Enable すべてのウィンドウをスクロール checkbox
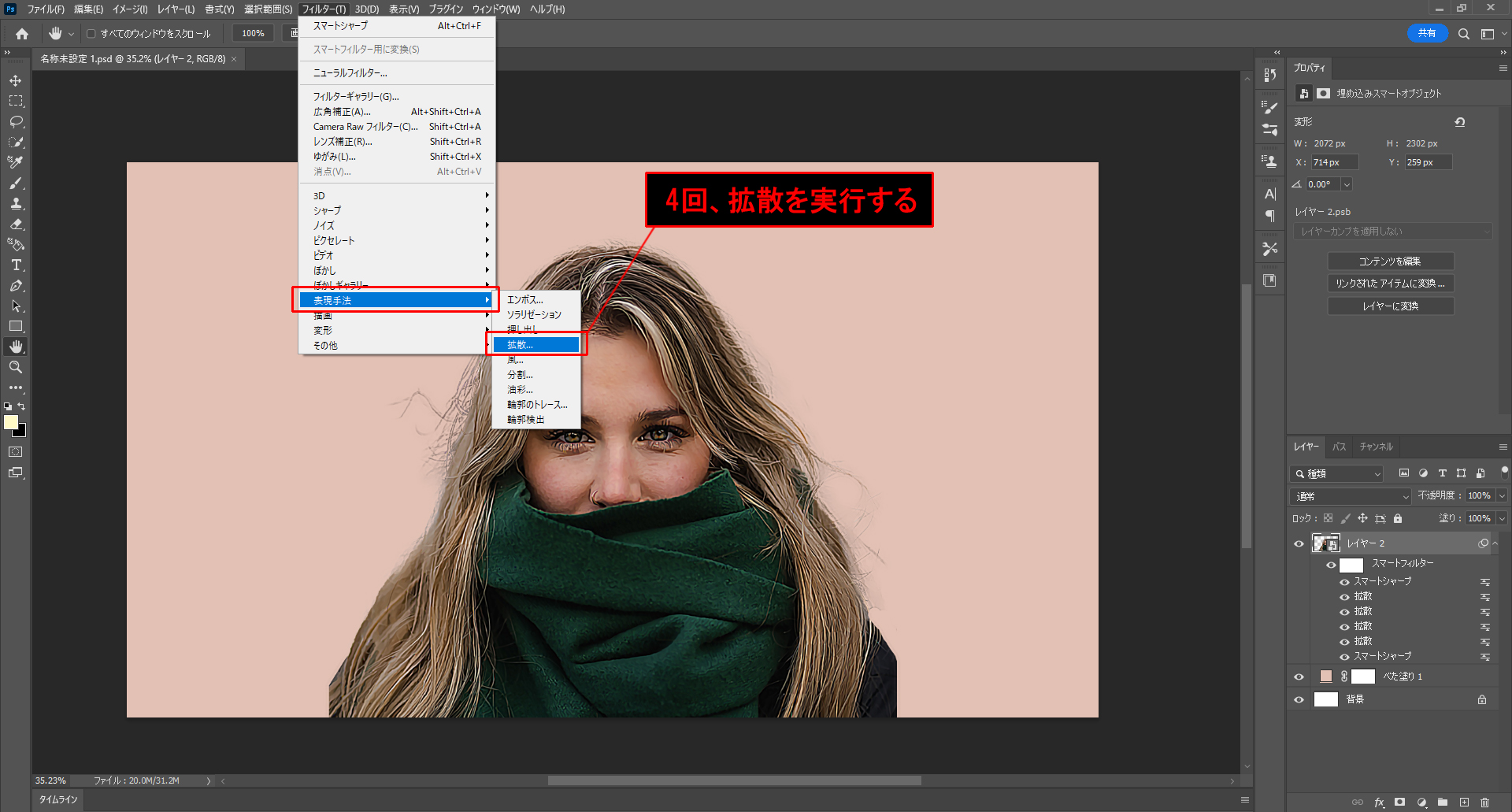 [91, 34]
